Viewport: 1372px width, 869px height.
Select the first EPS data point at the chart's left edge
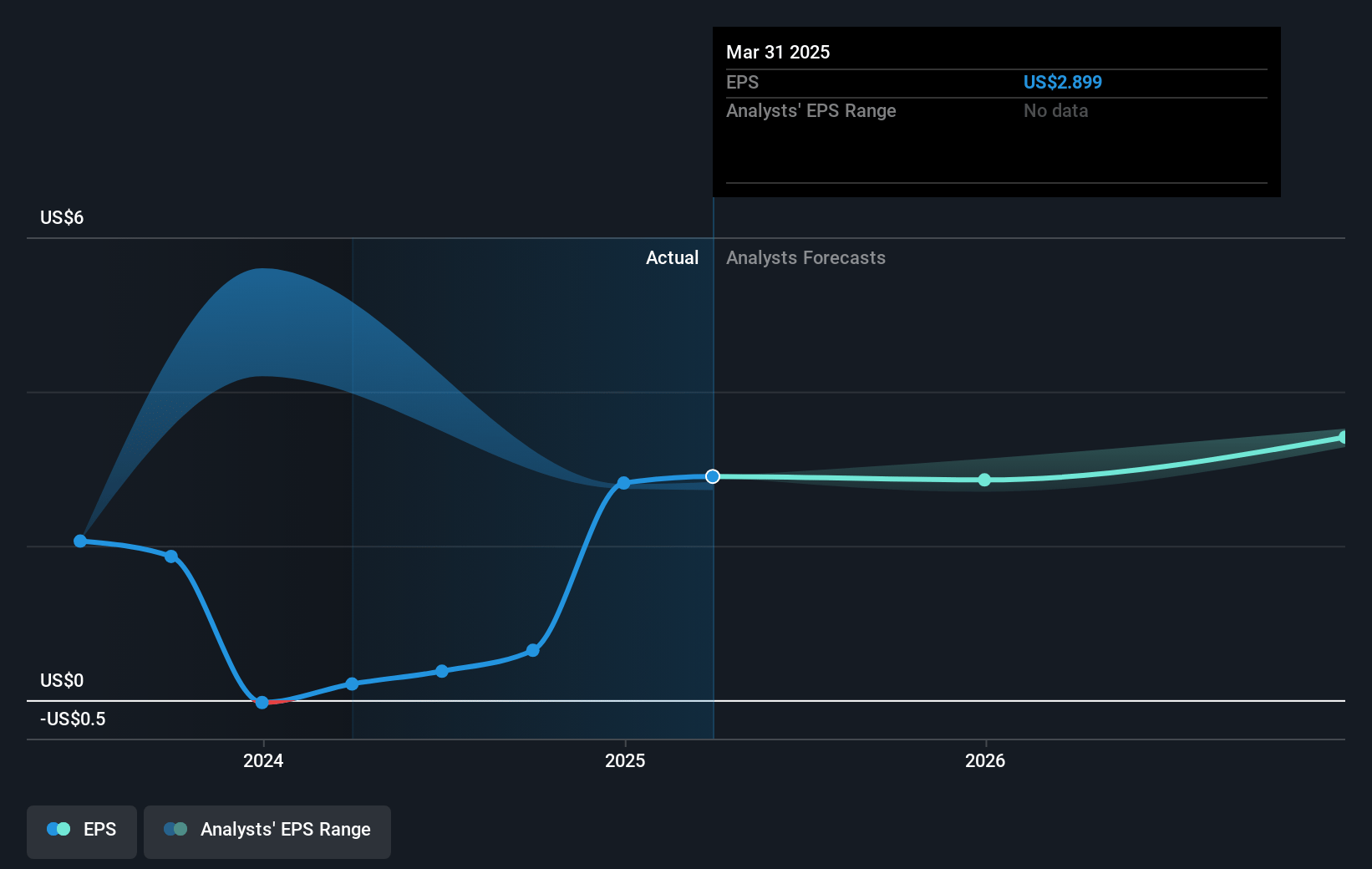(x=80, y=541)
